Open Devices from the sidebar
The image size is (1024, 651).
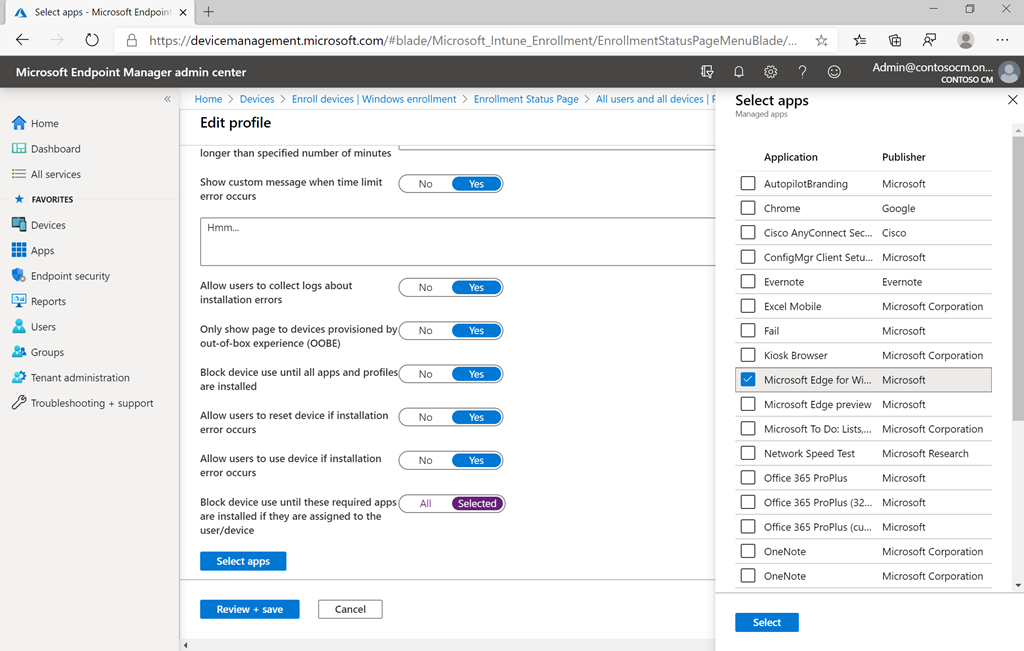coord(45,224)
